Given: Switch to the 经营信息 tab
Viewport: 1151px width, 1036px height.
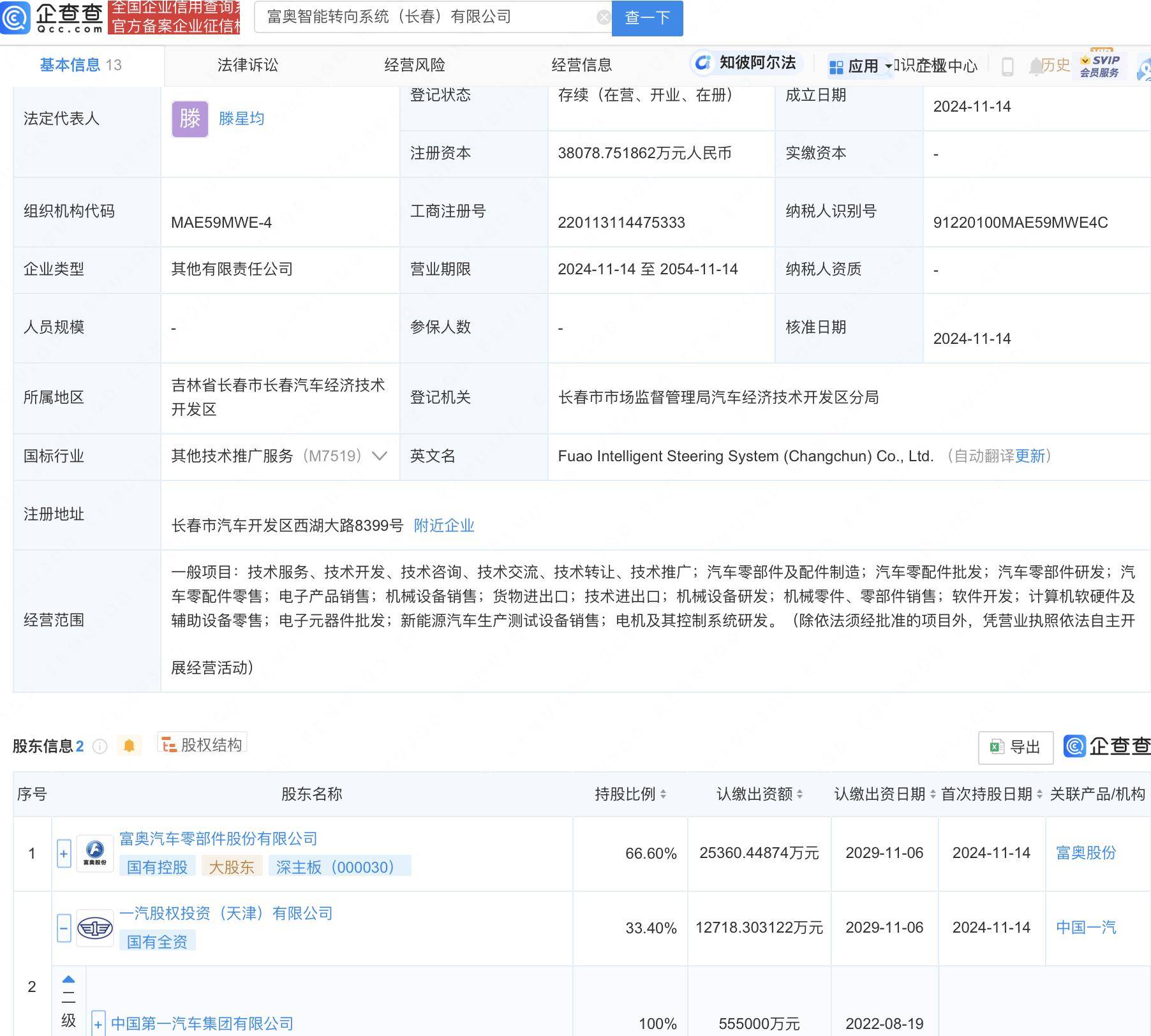Looking at the screenshot, I should point(582,65).
